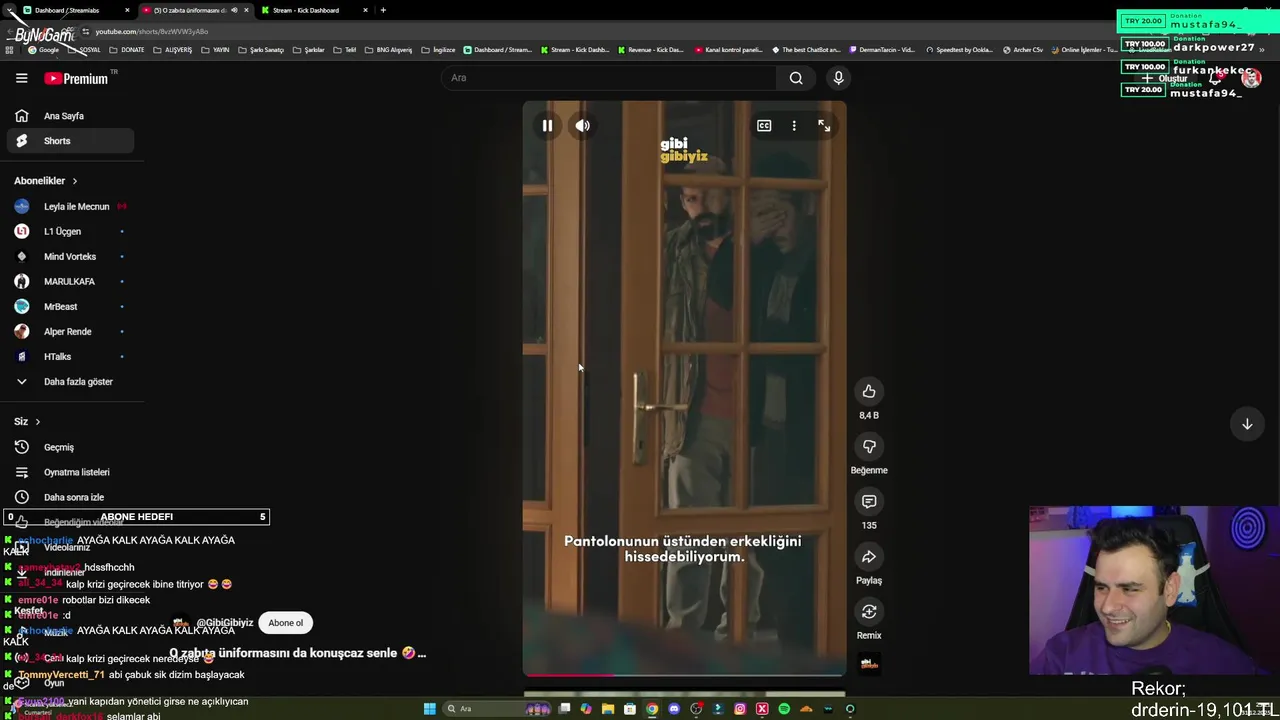Open the Kanal kontrol paneli bookmark
Screen dimensions: 1280x720
coord(727,50)
